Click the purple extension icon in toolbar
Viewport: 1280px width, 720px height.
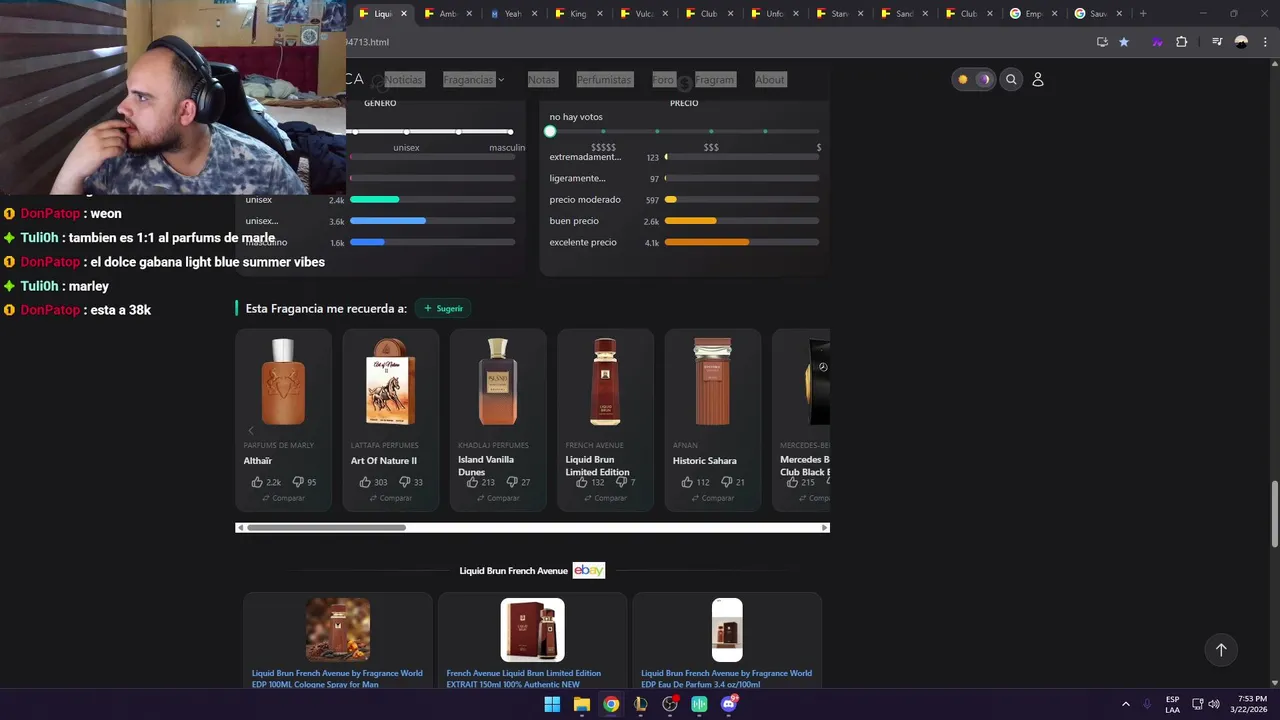click(x=1157, y=42)
